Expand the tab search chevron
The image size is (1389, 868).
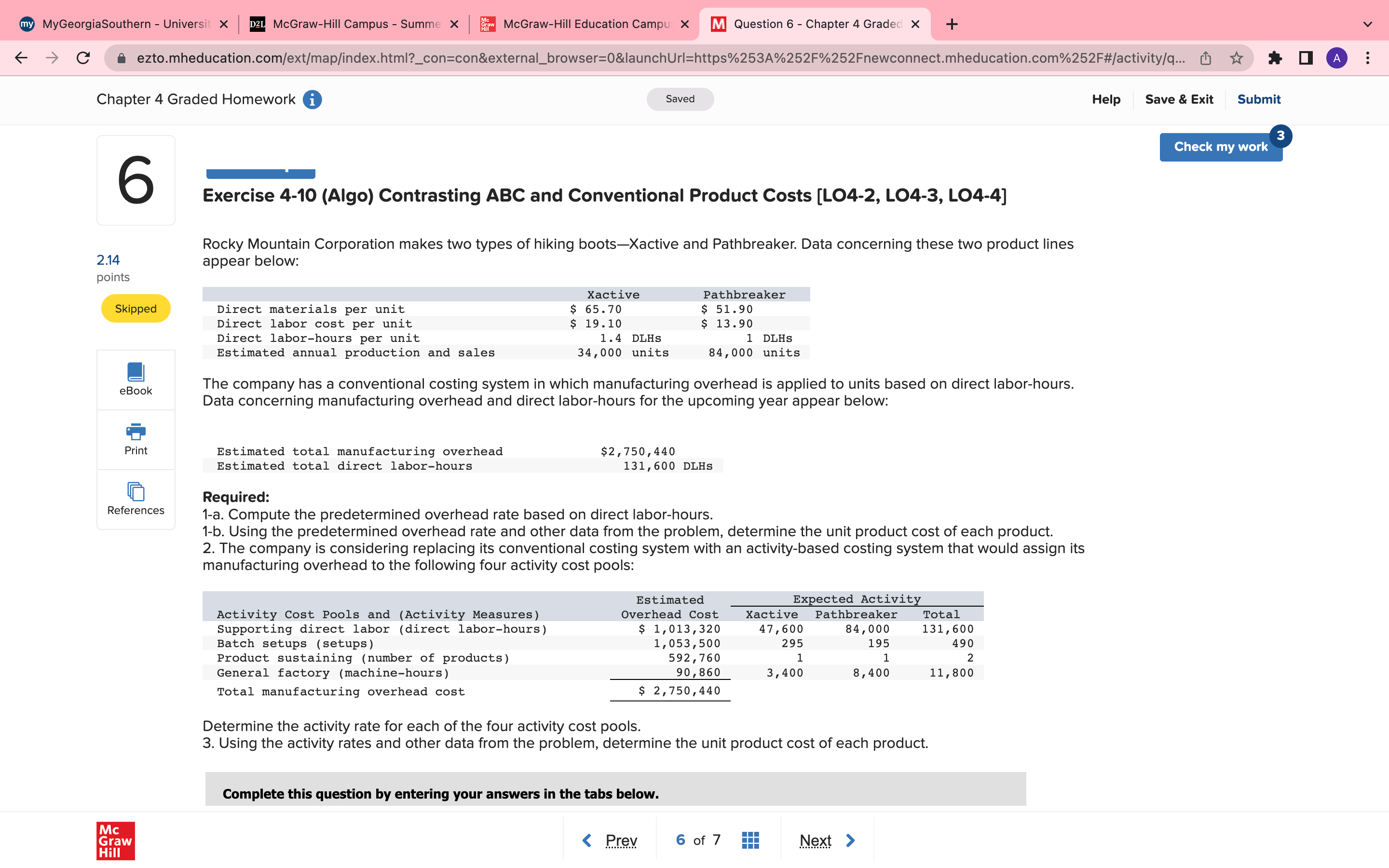(x=1368, y=24)
